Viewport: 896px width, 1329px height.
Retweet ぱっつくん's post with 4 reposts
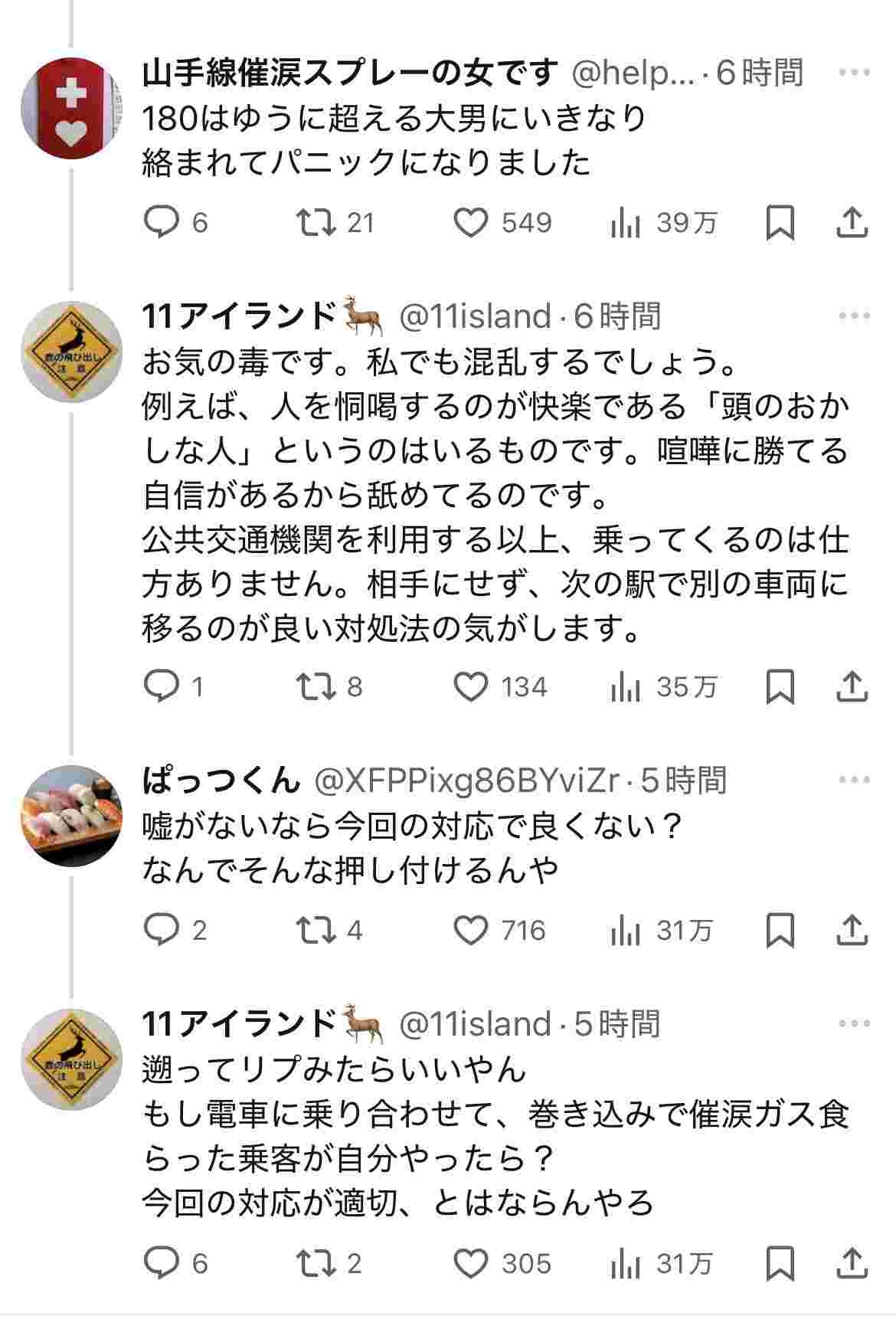316,931
